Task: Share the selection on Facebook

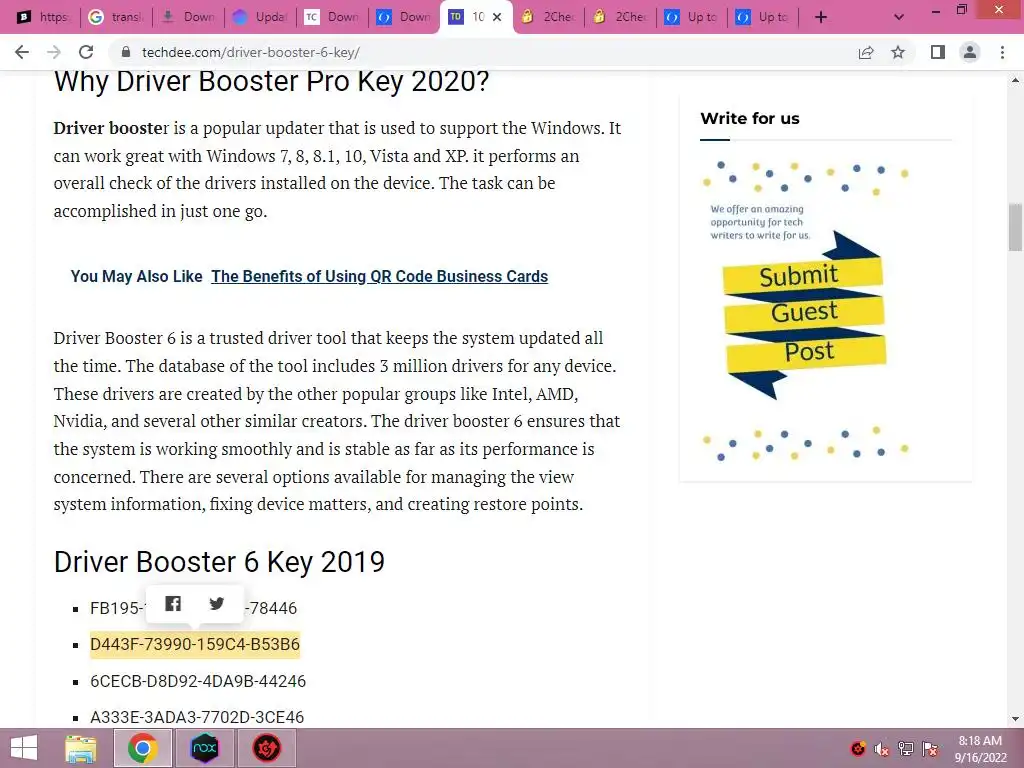Action: [173, 603]
